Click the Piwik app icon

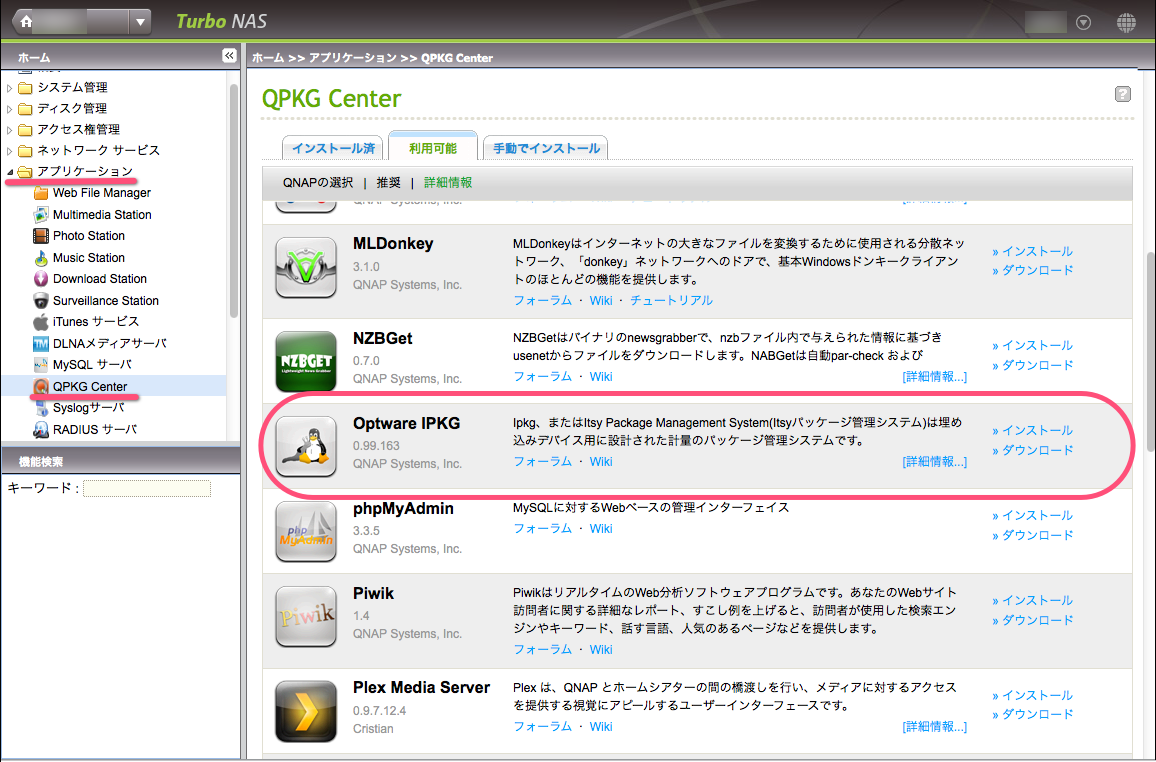[x=306, y=616]
